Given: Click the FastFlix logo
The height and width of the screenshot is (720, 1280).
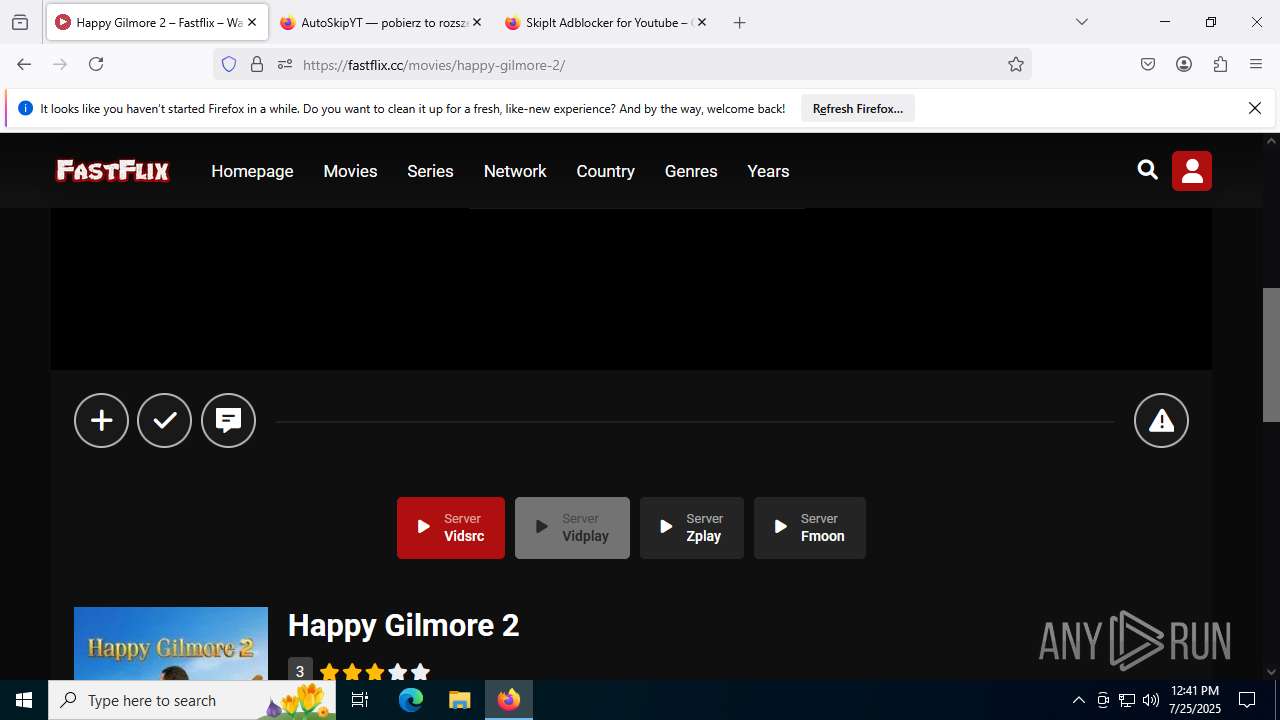Looking at the screenshot, I should tap(112, 171).
